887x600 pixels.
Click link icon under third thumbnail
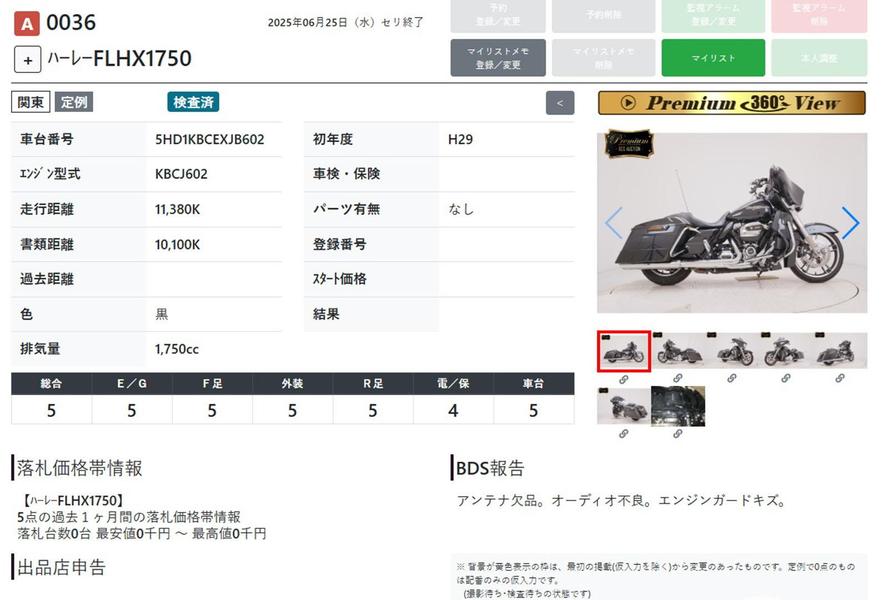click(732, 379)
